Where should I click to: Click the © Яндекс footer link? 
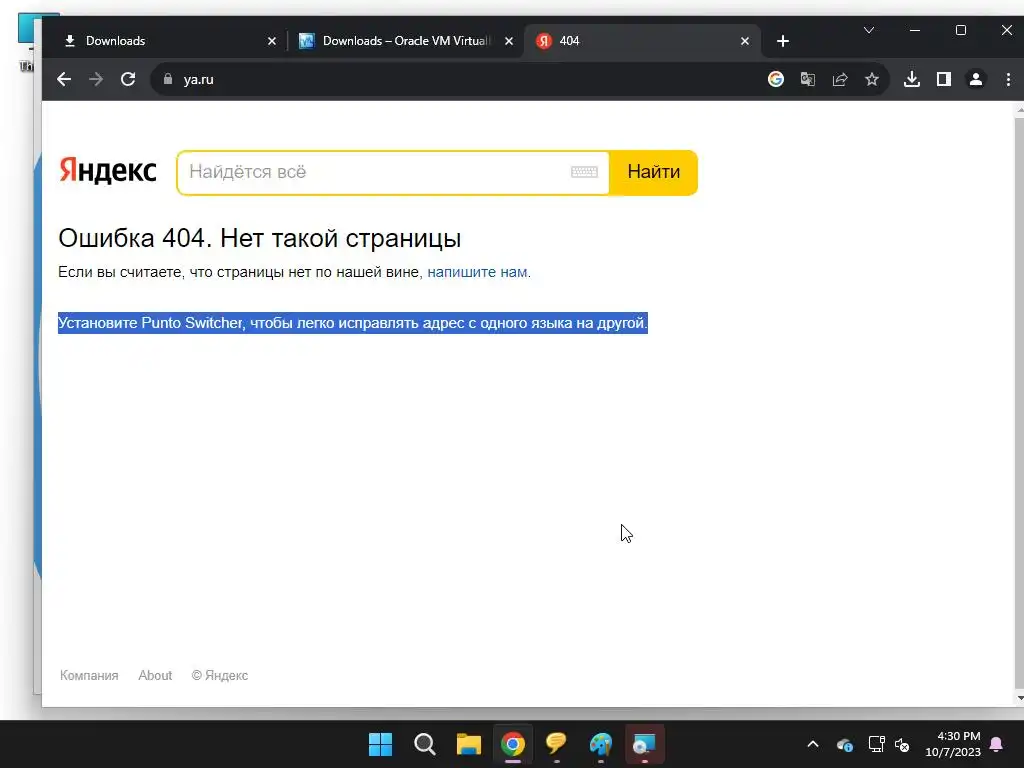pos(219,675)
